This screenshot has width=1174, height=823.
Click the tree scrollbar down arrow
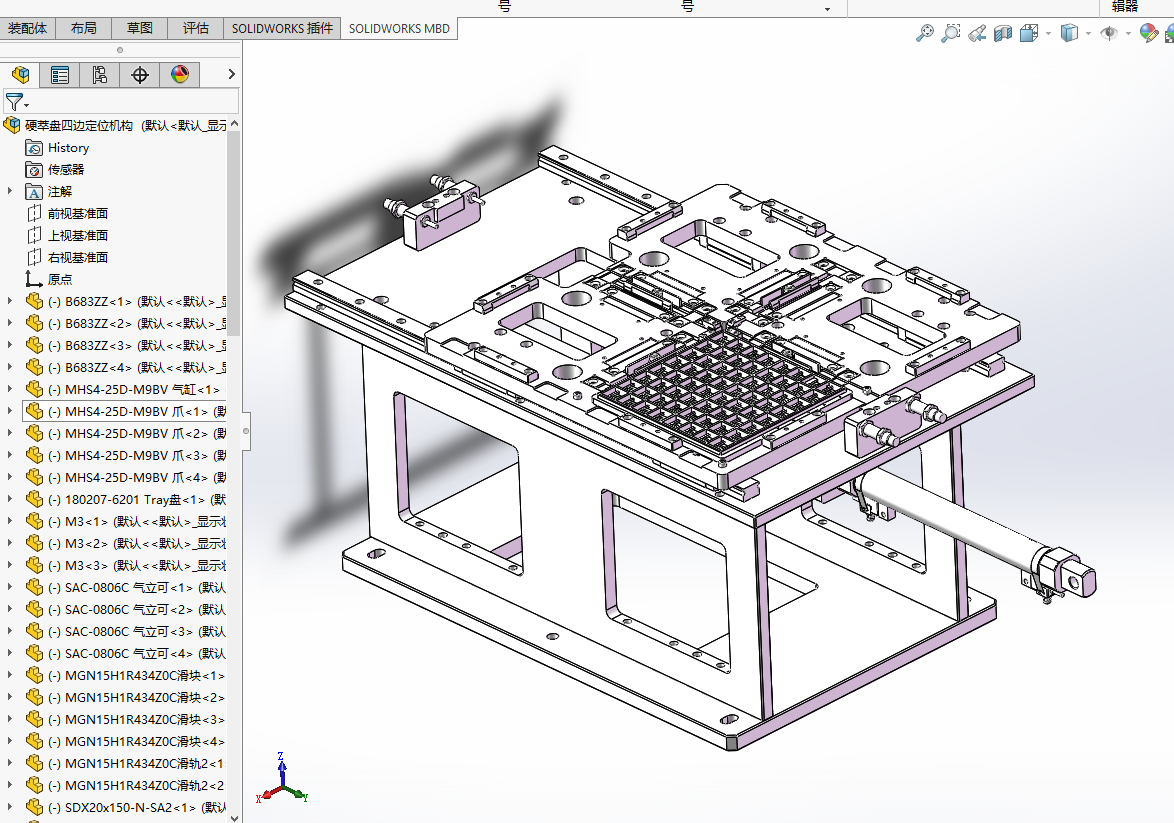point(234,818)
